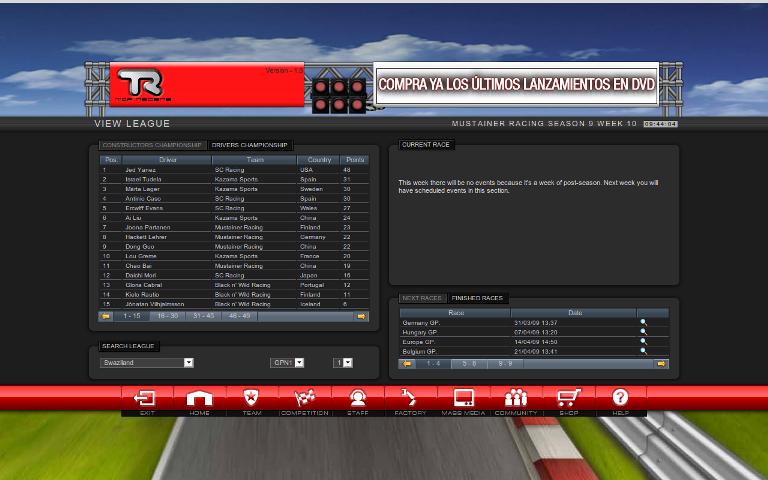Click previous page arrow in drivers table
The image size is (768, 480).
click(x=105, y=316)
